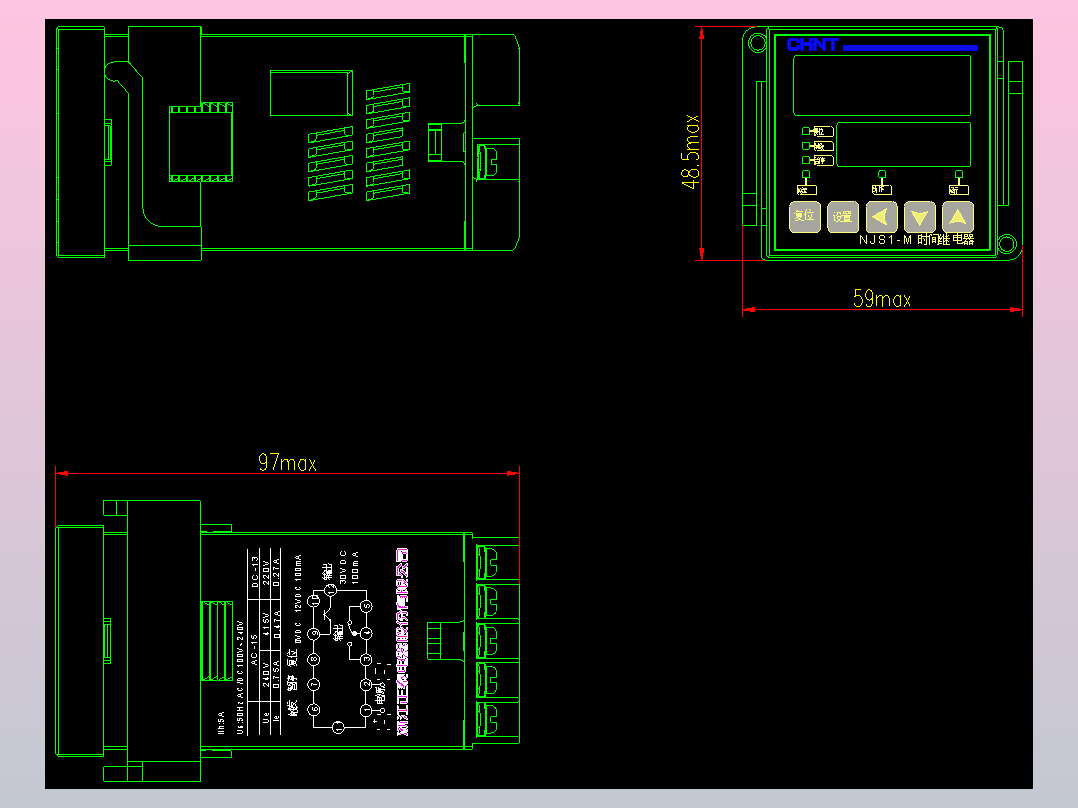
Task: Select the left arrow key on relay panel
Action: point(881,217)
